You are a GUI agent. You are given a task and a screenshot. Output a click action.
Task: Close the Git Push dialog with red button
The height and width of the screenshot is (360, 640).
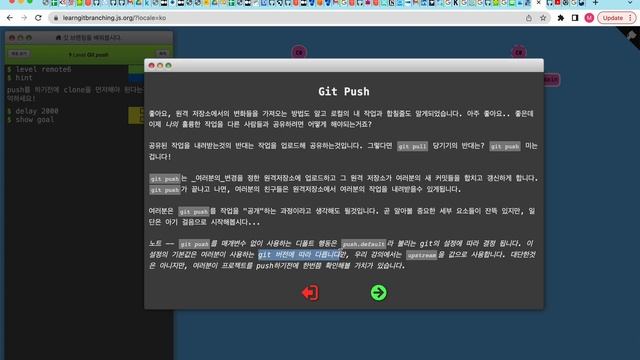tap(151, 65)
